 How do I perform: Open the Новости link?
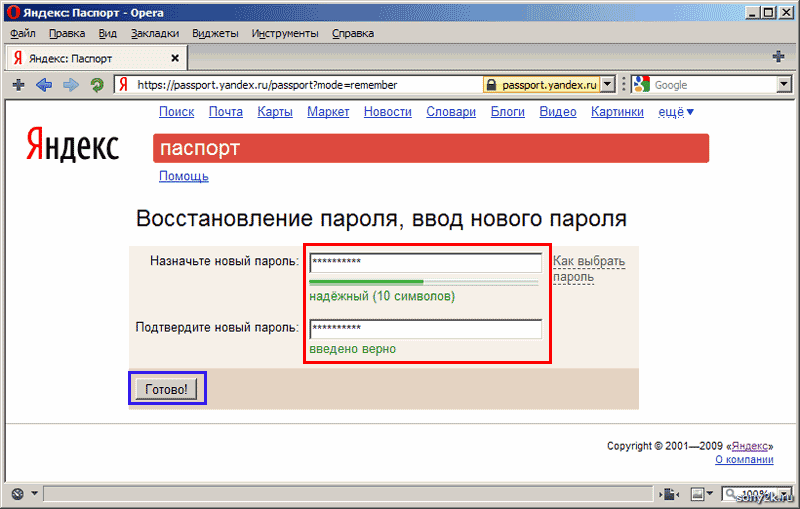click(388, 112)
